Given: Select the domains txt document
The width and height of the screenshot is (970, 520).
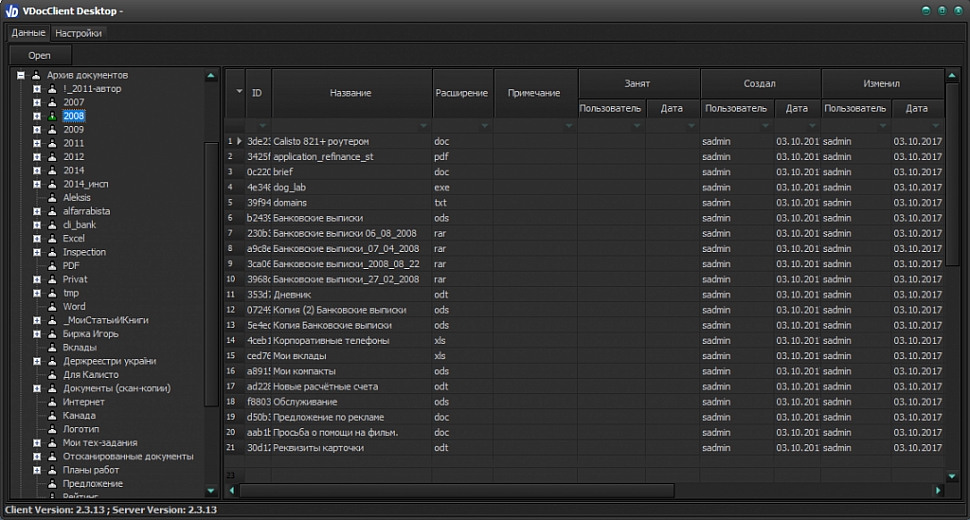Looking at the screenshot, I should 584,203.
